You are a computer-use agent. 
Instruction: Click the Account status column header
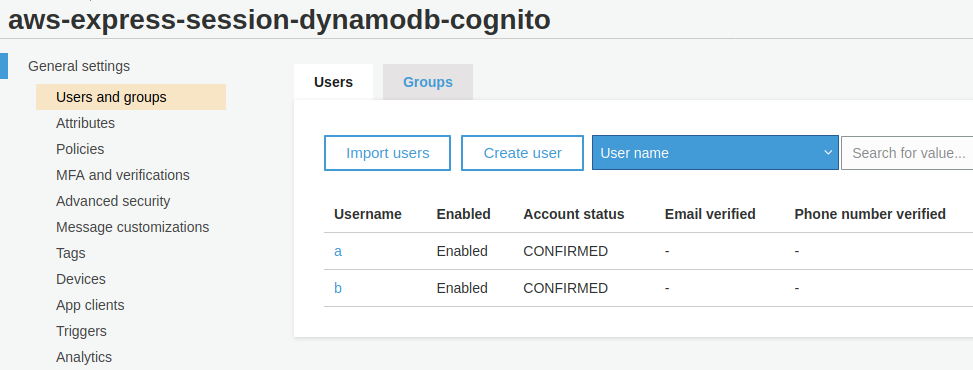click(573, 214)
